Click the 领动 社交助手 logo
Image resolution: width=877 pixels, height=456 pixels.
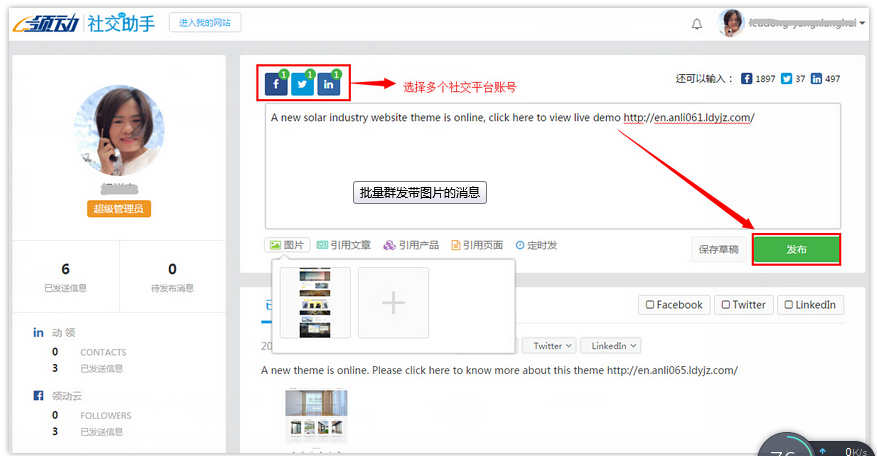pos(84,23)
